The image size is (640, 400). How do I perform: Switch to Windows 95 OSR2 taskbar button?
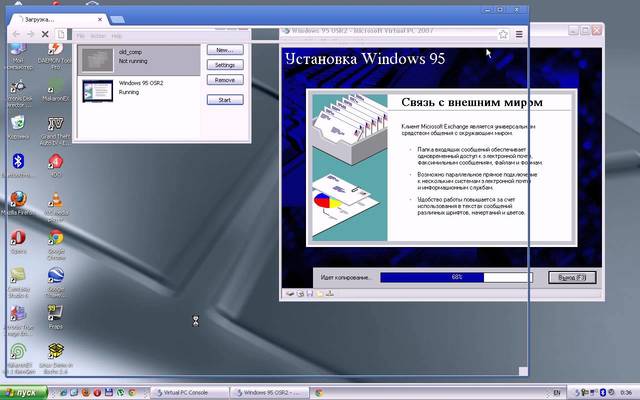[270, 393]
